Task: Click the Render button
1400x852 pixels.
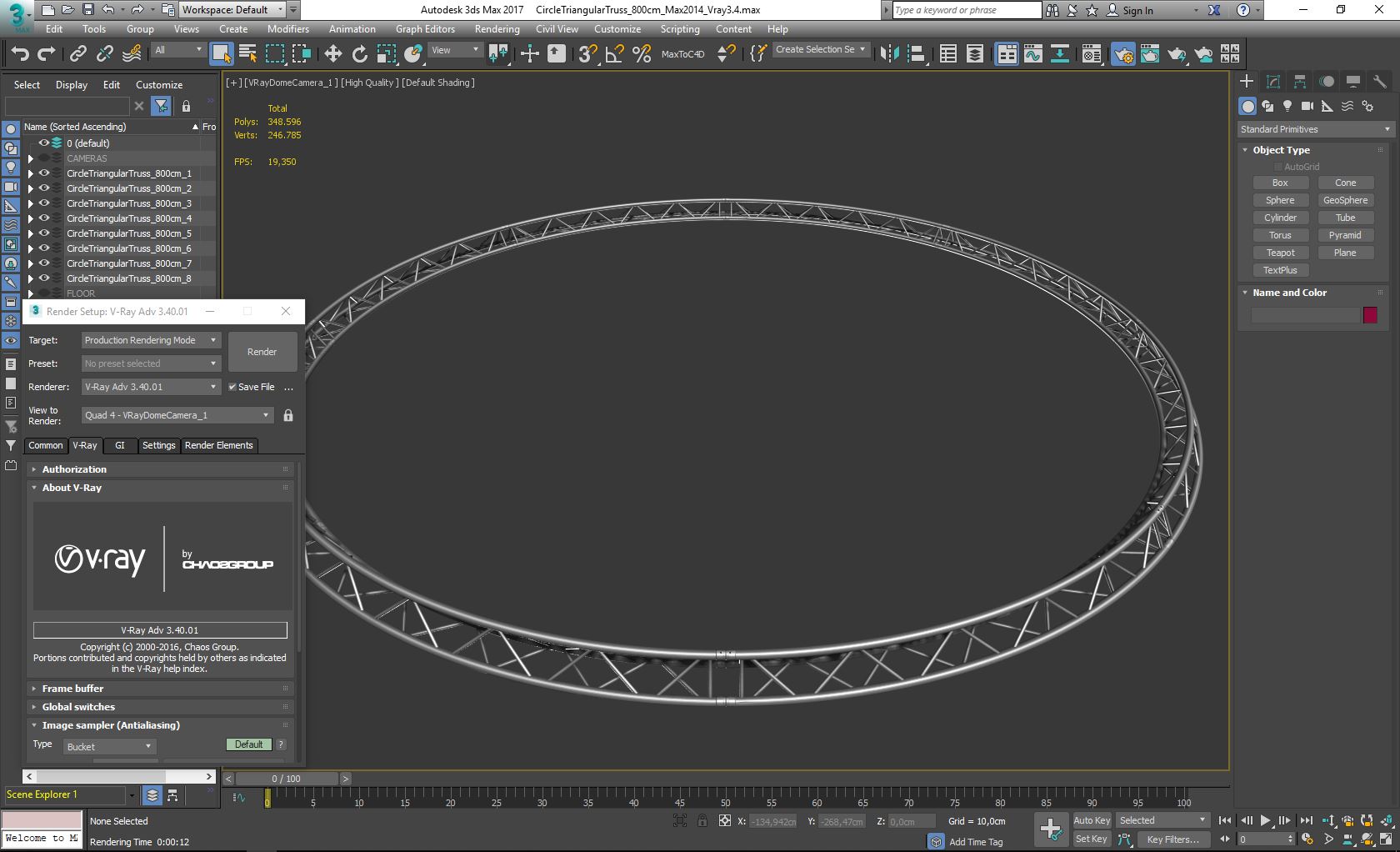Action: 262,352
